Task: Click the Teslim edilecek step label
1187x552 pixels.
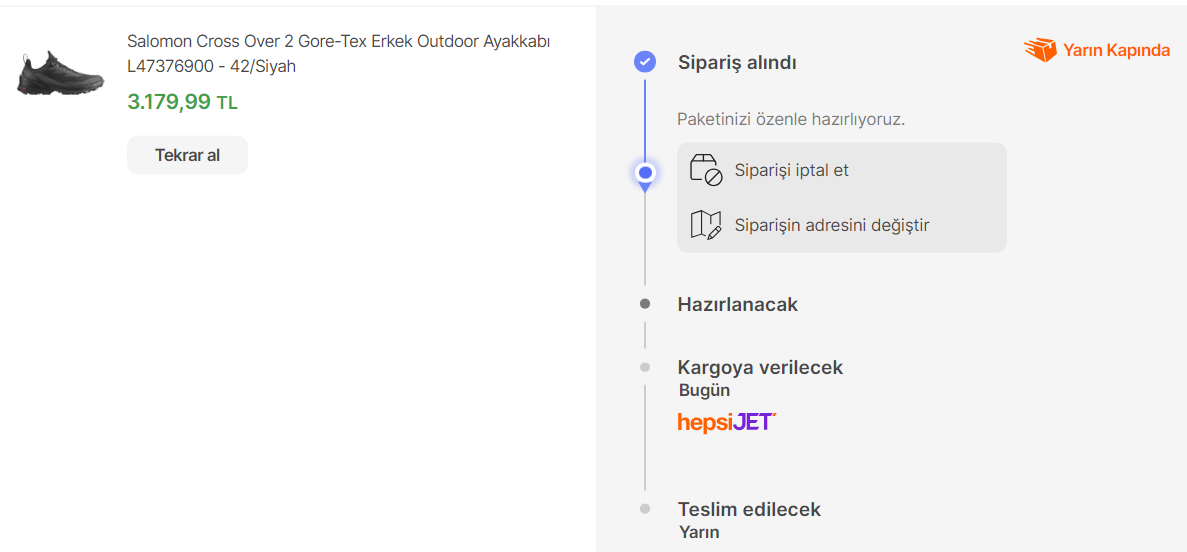Action: 749,509
